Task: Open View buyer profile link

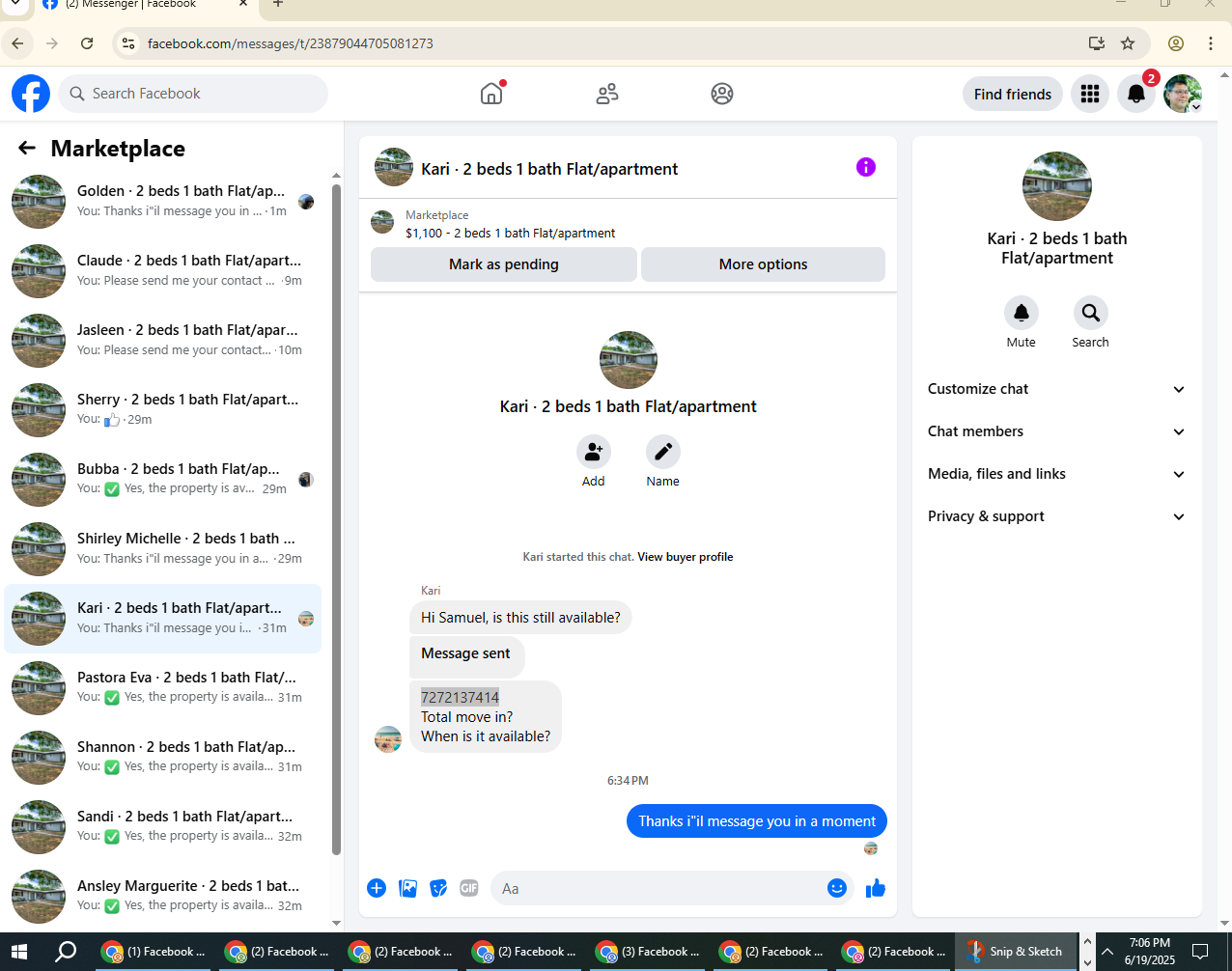Action: pos(685,557)
